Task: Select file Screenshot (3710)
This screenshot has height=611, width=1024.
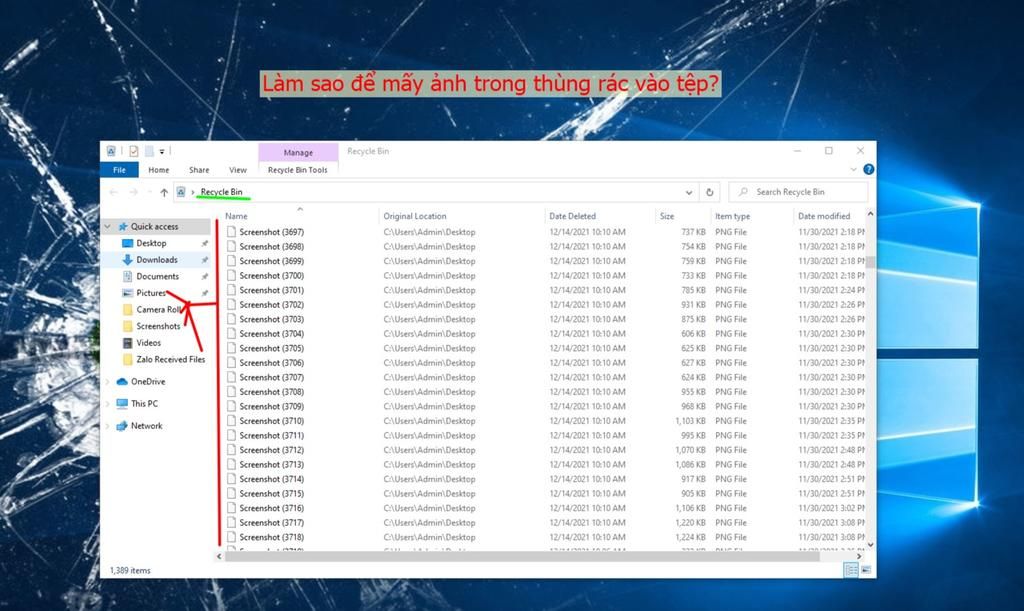Action: pyautogui.click(x=271, y=421)
